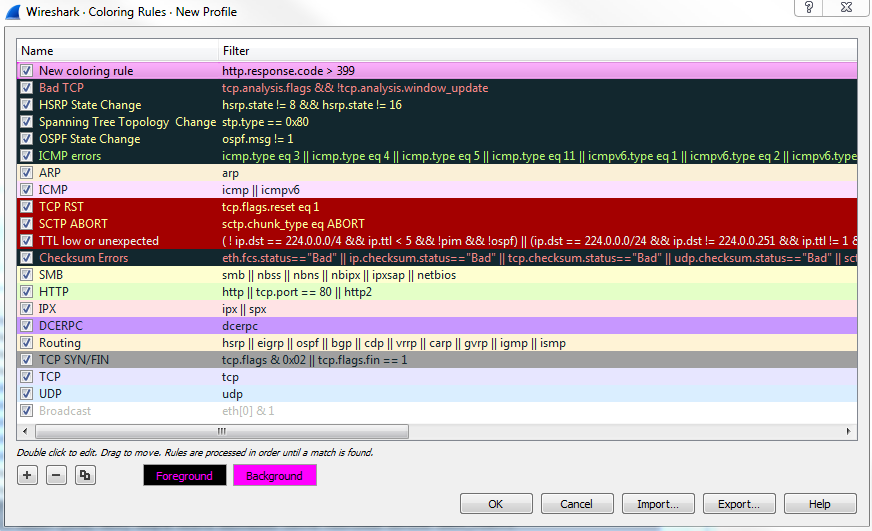Toggle the TCP RST checkbox
Screen dimensions: 872x531
coord(26,207)
